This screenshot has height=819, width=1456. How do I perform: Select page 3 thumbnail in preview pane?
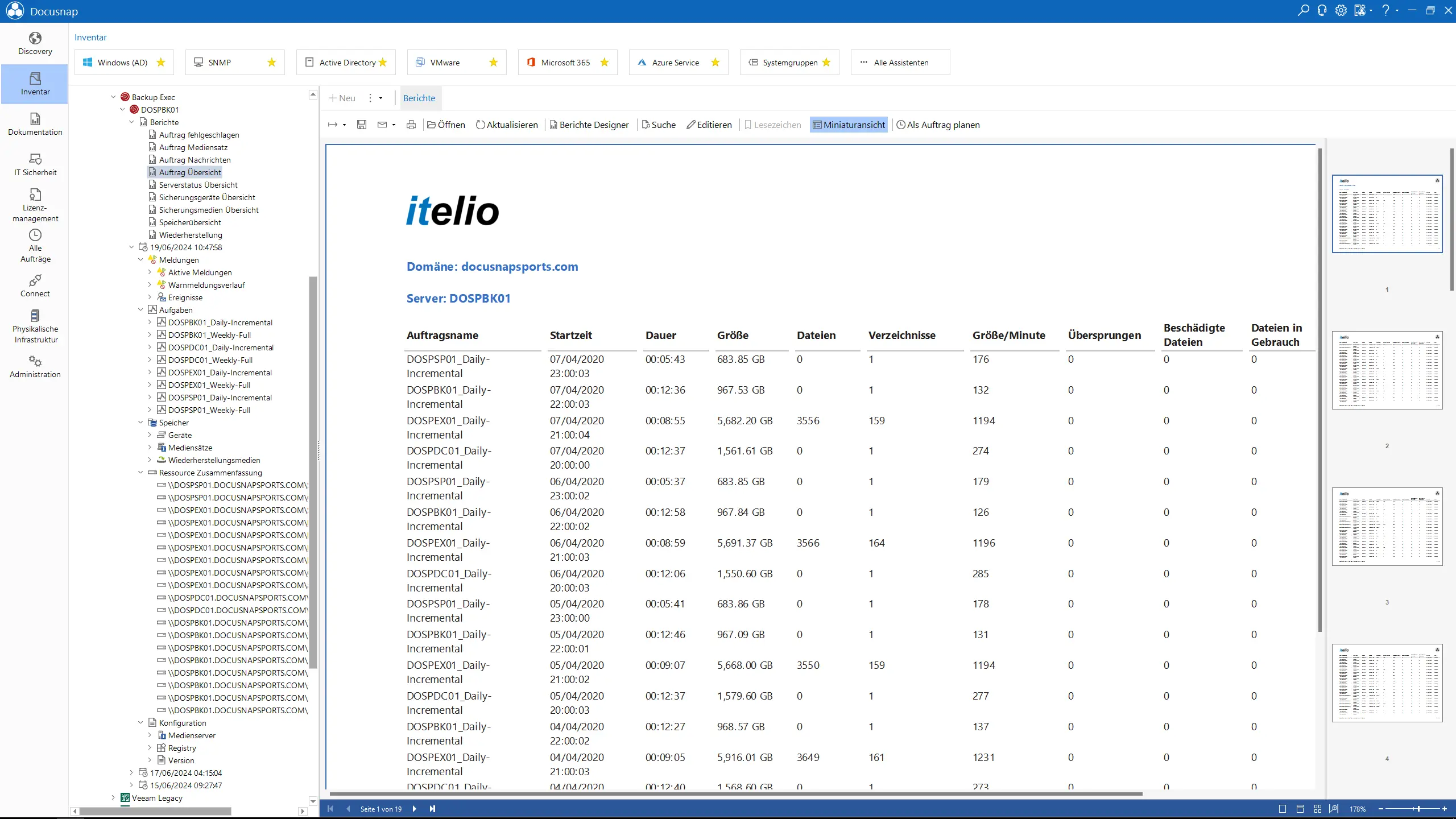click(1387, 527)
